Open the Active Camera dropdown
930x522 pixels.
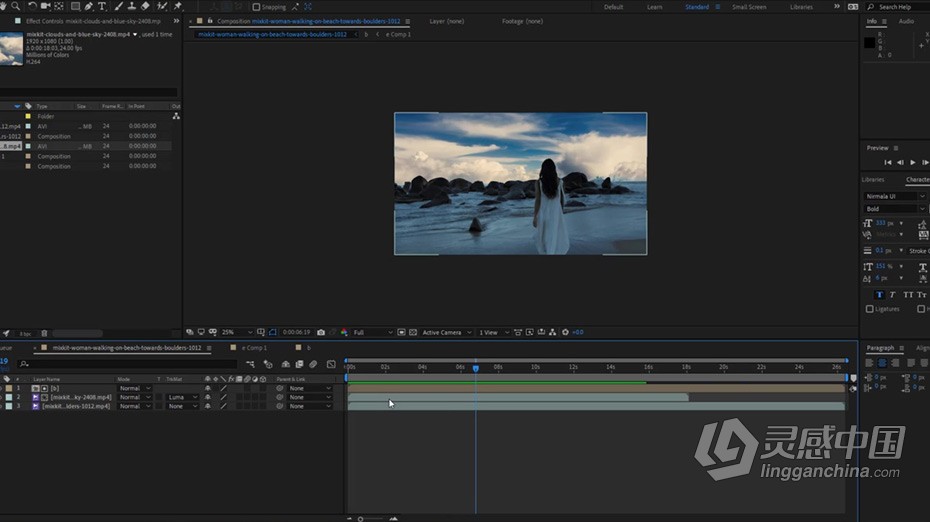446,332
